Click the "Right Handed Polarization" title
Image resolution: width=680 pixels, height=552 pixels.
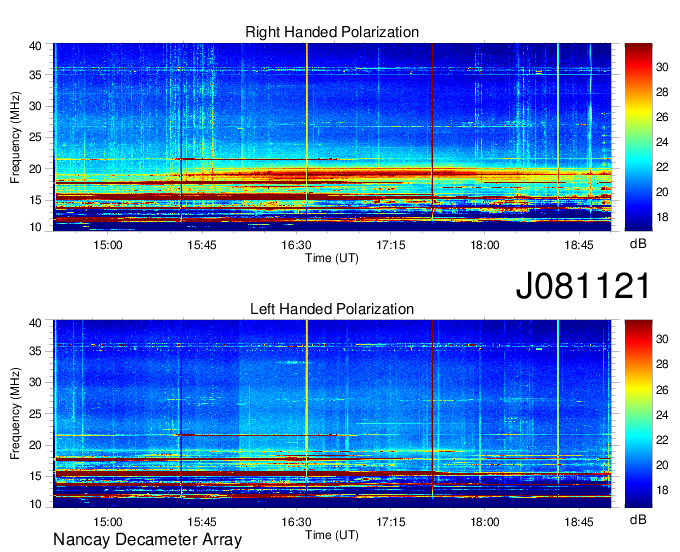332,32
